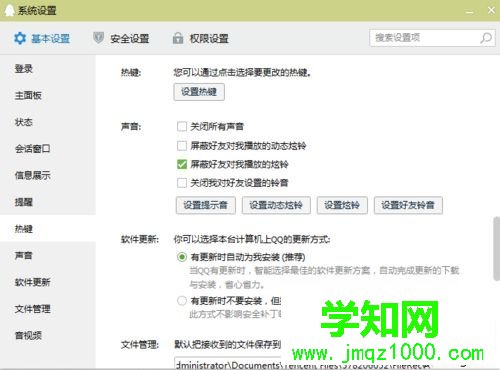Image resolution: width=500 pixels, height=370 pixels.
Task: Click the 设置动态炫铃 button
Action: click(x=276, y=205)
